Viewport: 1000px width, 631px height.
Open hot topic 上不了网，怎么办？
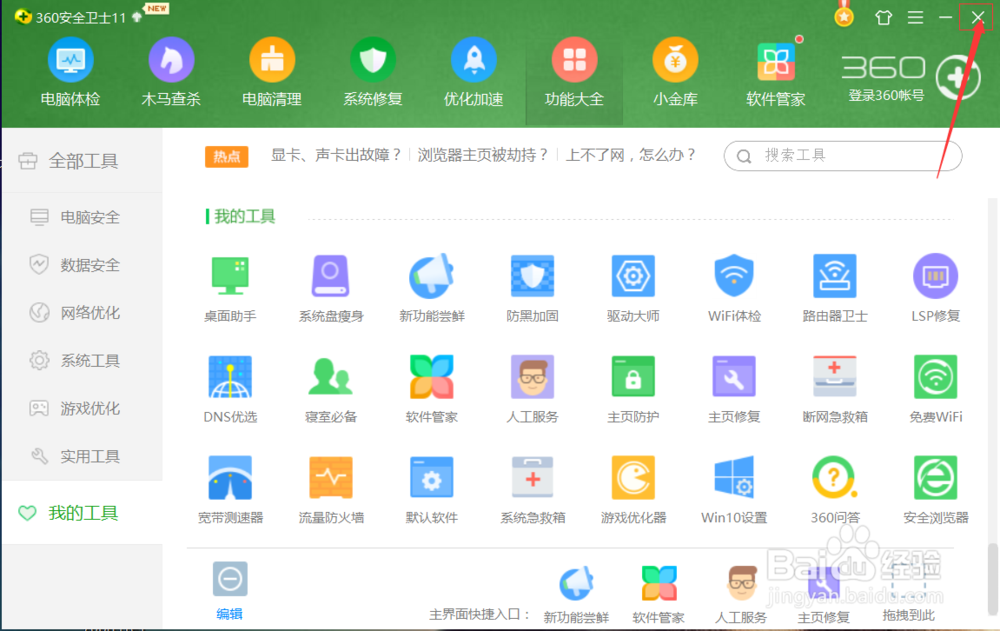click(x=631, y=155)
